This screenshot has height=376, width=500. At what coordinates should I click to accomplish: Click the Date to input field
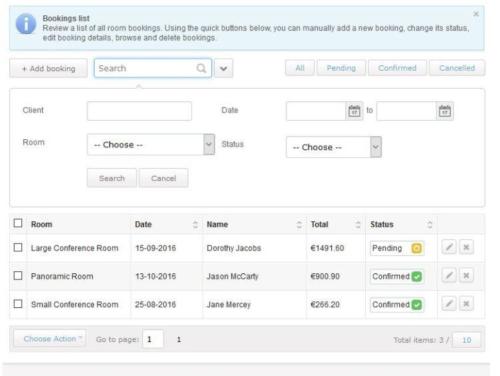(406, 111)
